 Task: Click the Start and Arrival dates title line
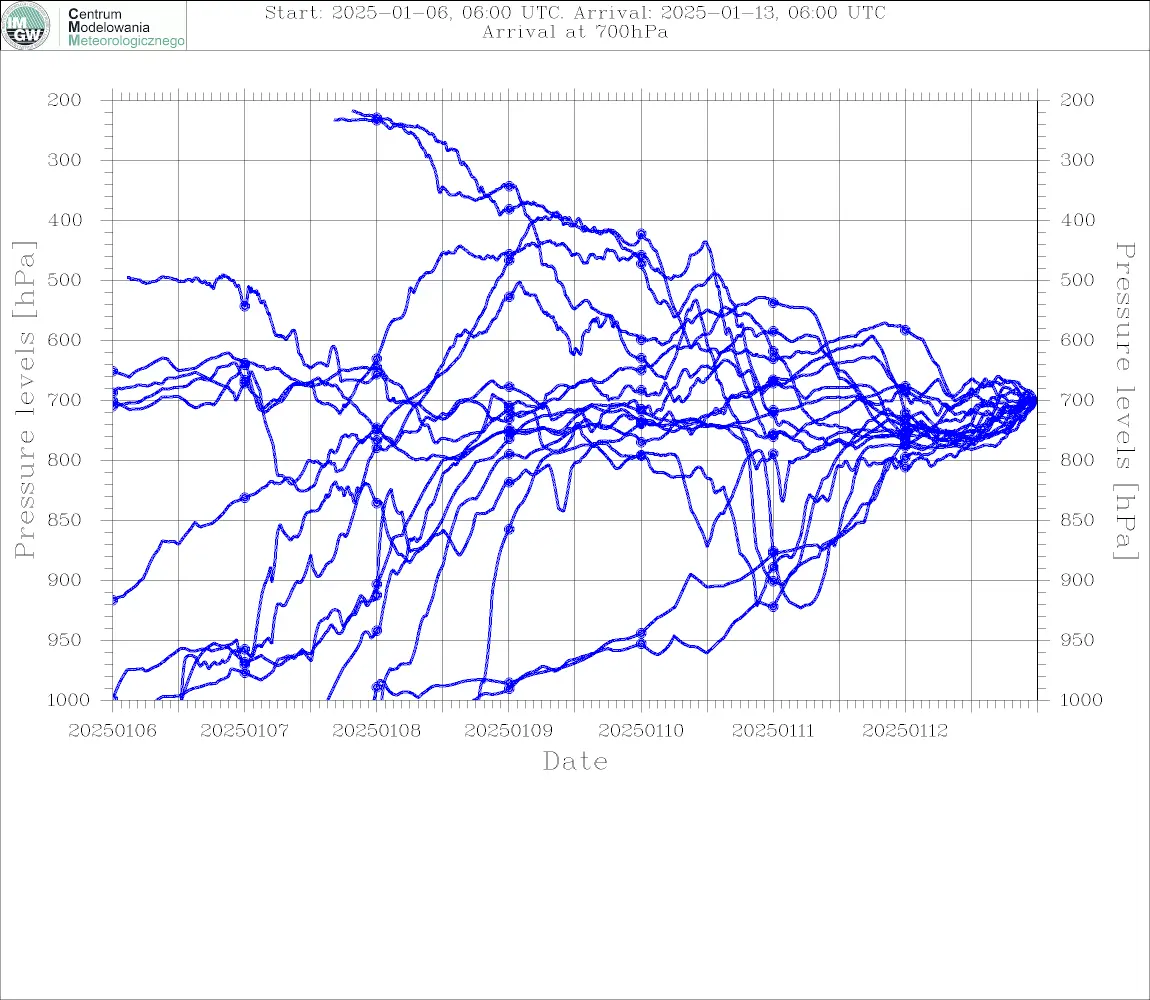click(575, 12)
